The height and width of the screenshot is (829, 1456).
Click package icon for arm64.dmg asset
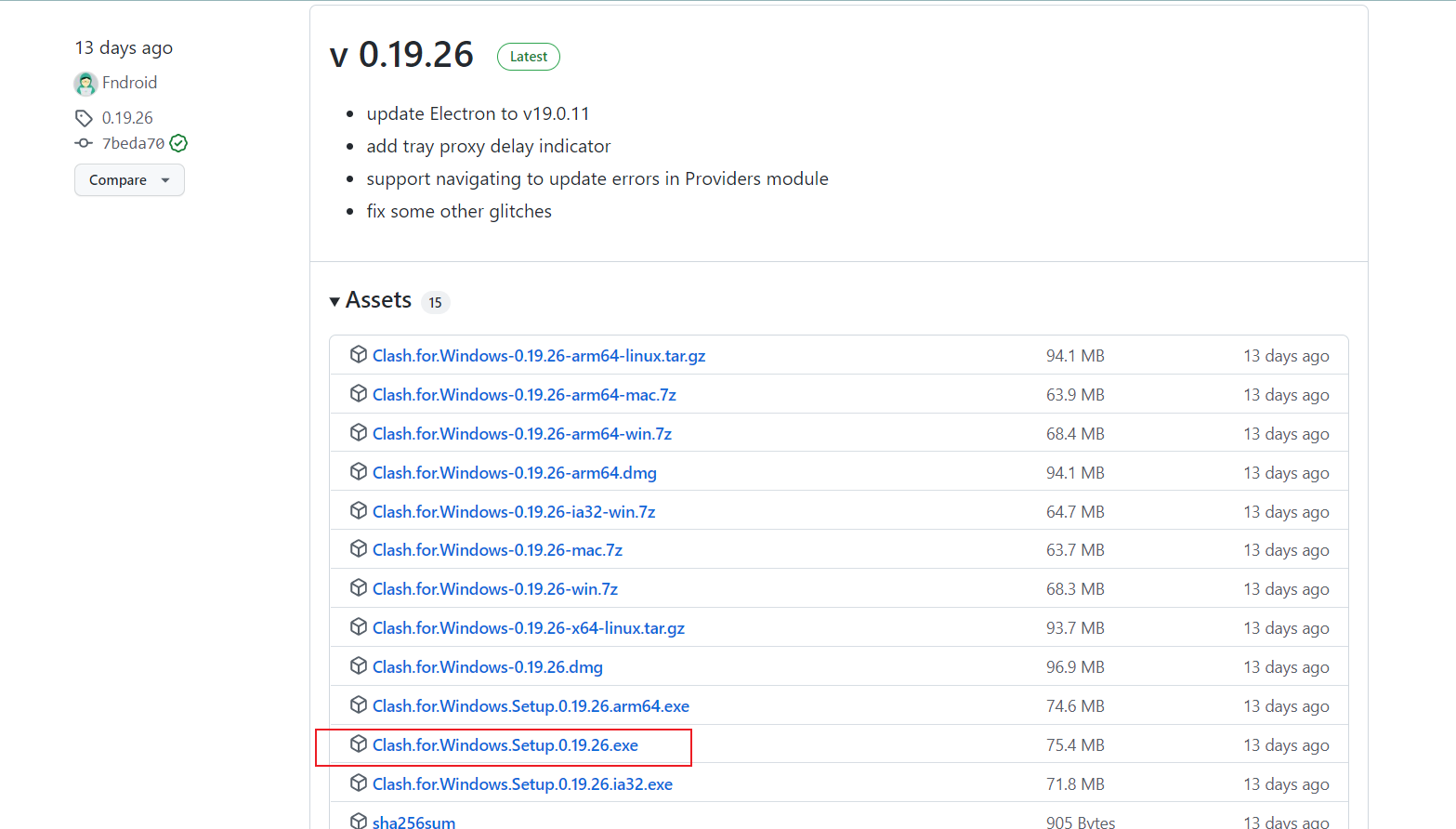point(359,472)
